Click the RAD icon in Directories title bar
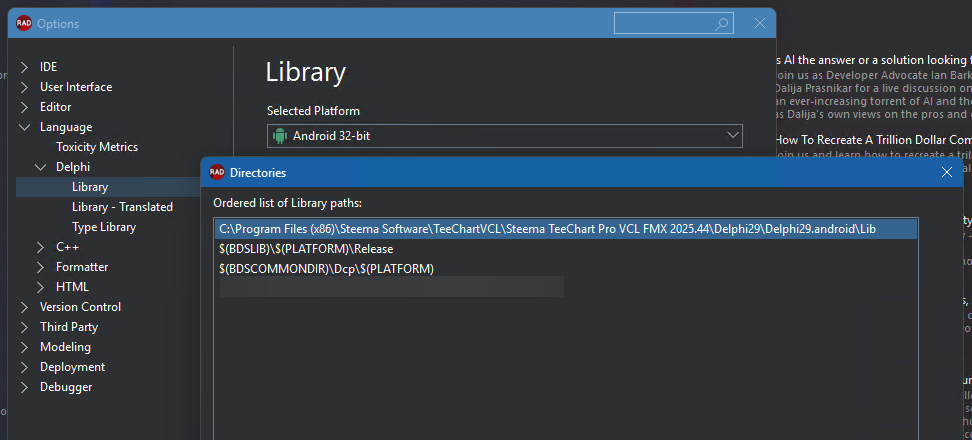This screenshot has height=440, width=972. [x=217, y=172]
